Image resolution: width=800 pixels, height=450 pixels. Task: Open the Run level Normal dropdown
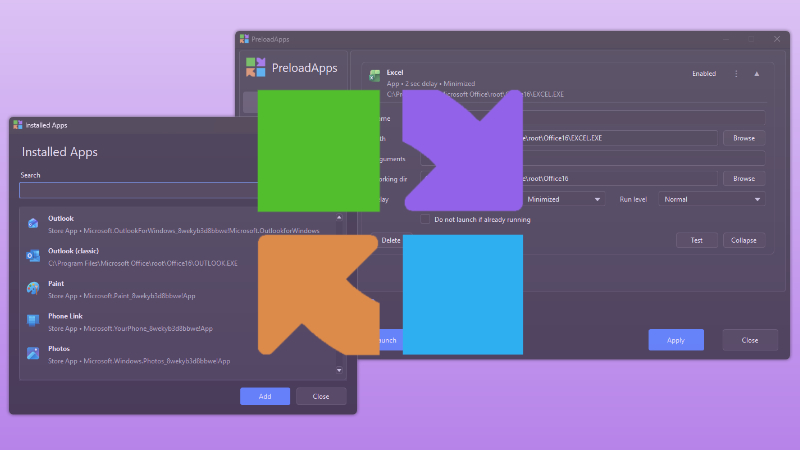[712, 199]
